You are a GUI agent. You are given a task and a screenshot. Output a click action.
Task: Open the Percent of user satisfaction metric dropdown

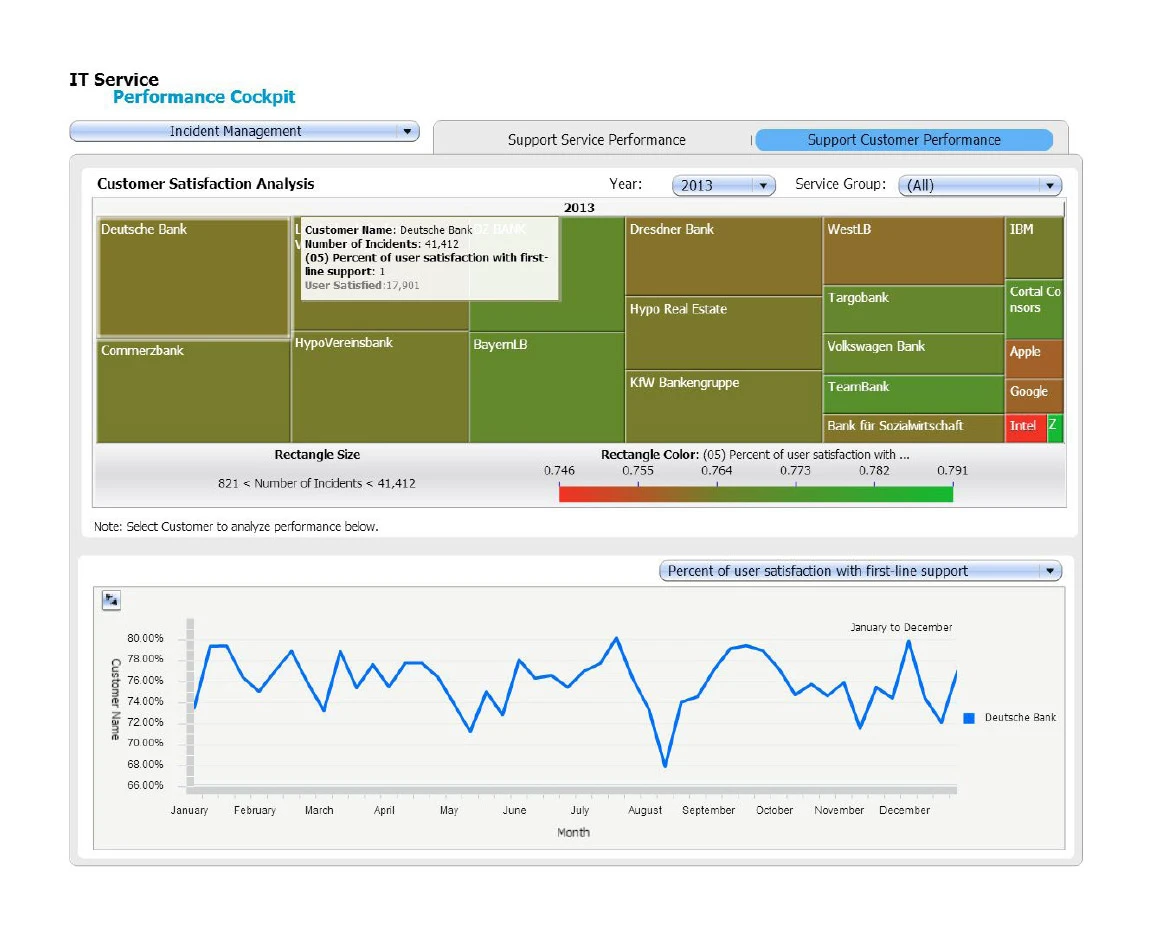pyautogui.click(x=860, y=571)
